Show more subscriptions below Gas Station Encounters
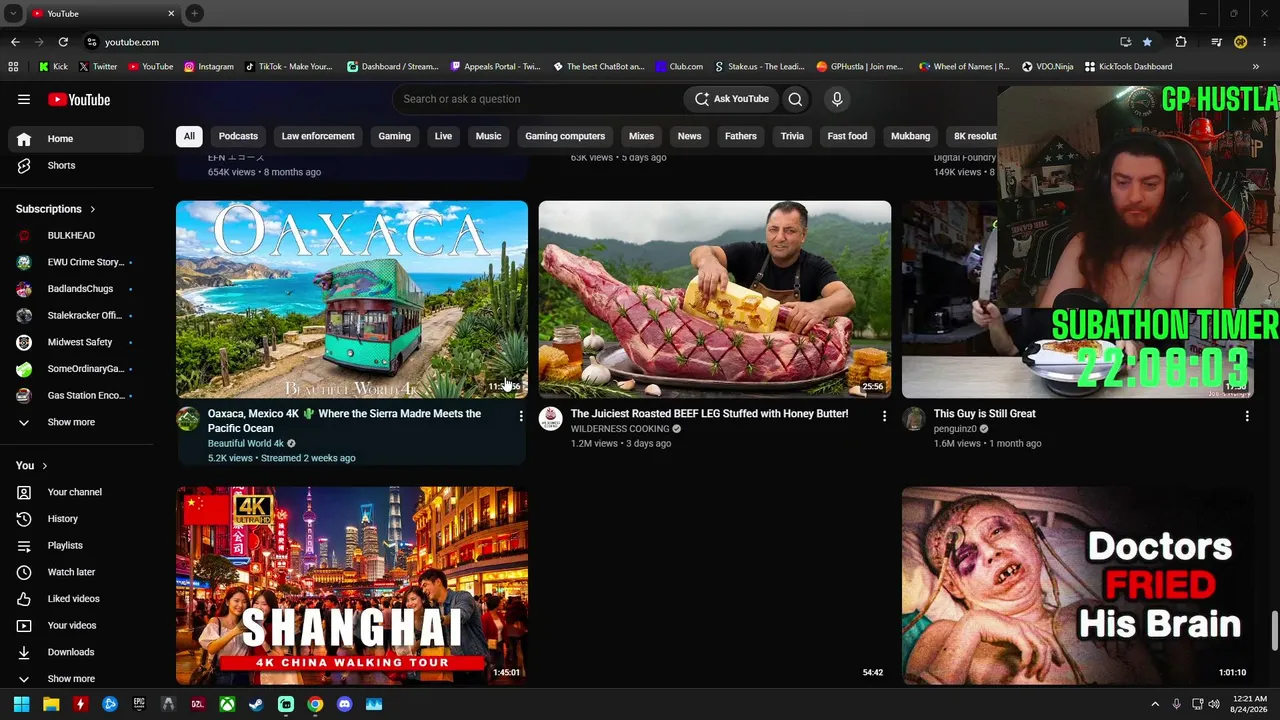This screenshot has height=720, width=1280. click(x=76, y=422)
